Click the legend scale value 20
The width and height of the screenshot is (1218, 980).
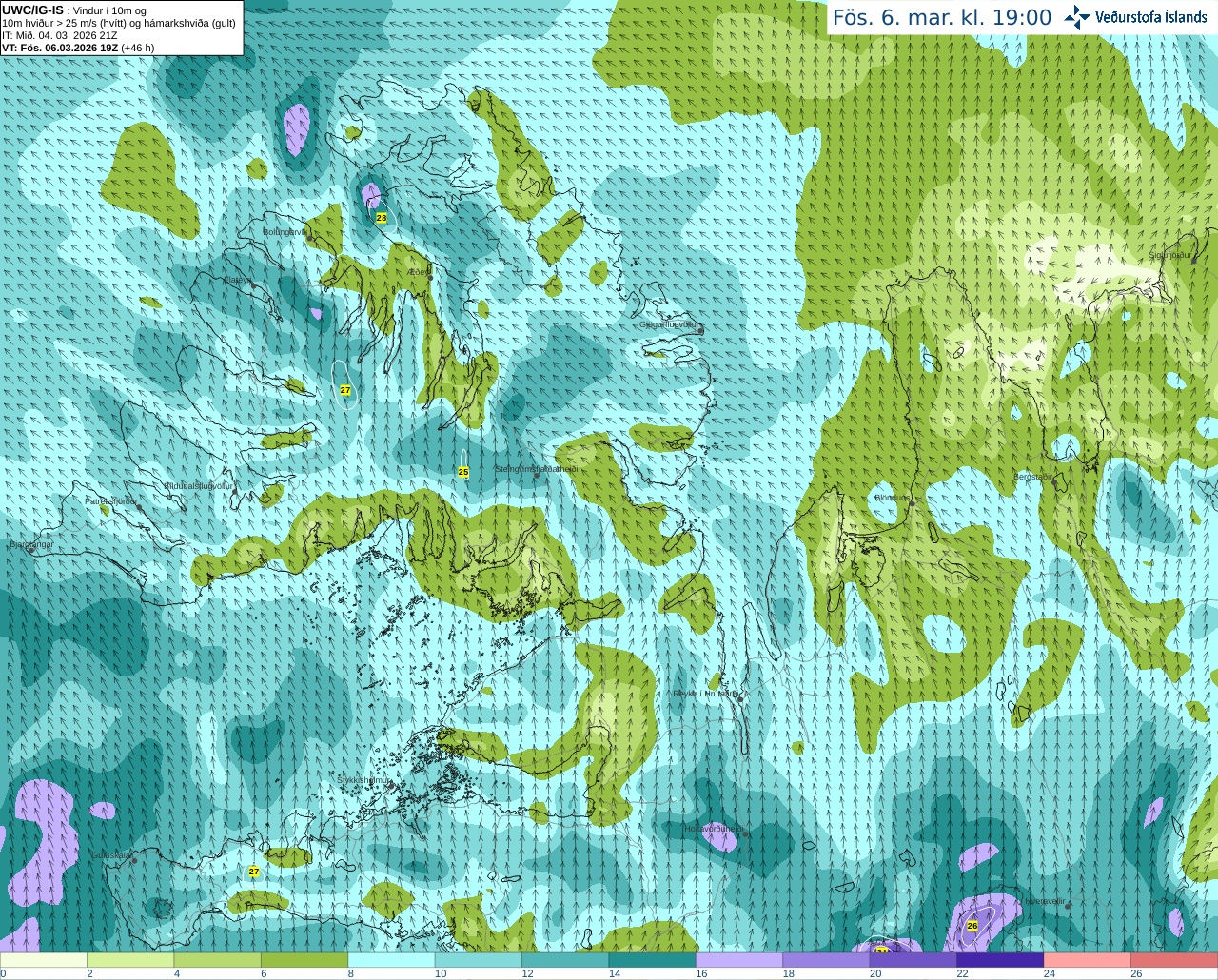click(874, 973)
